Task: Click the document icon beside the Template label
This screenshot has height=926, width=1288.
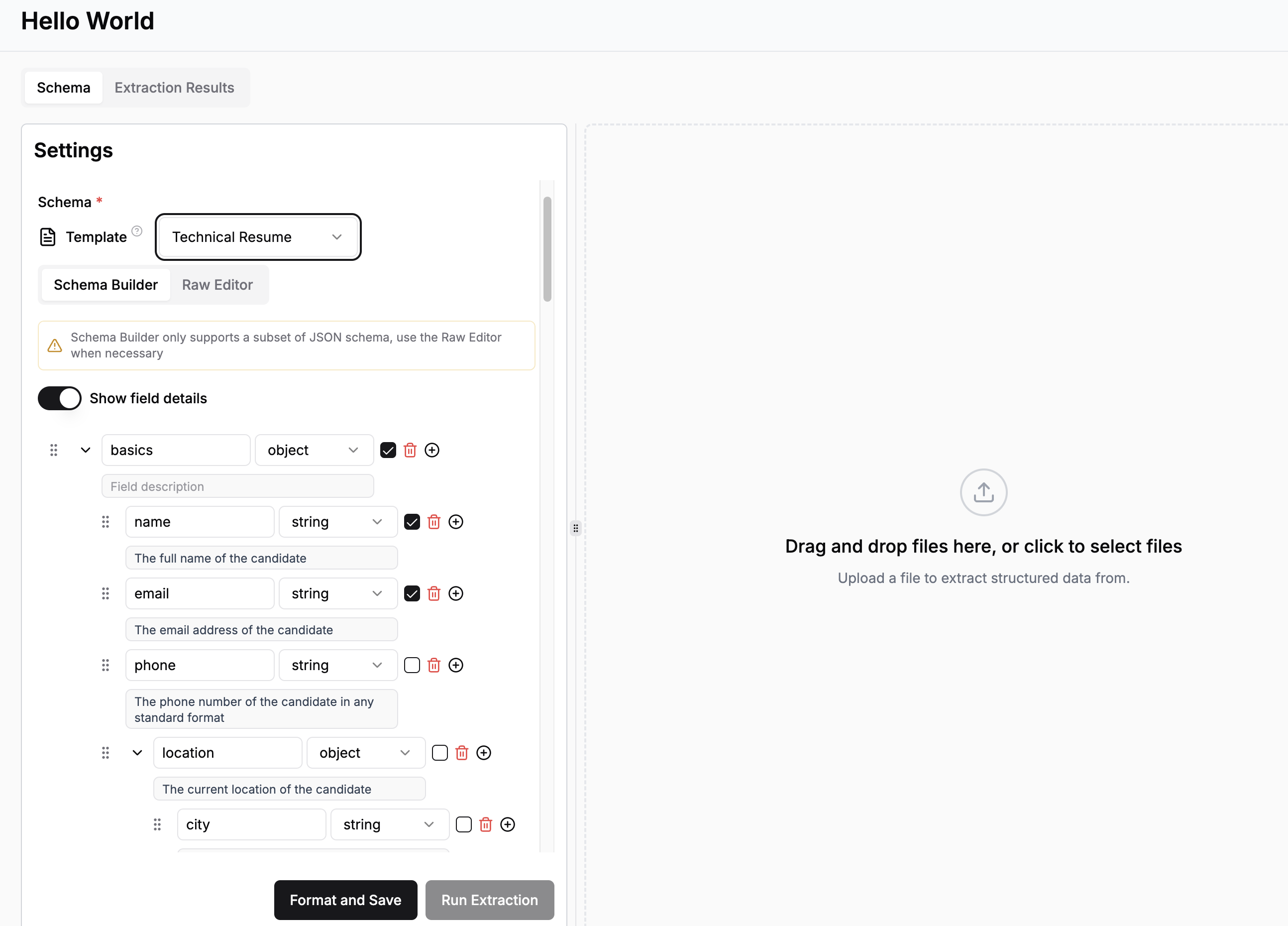Action: tap(47, 237)
